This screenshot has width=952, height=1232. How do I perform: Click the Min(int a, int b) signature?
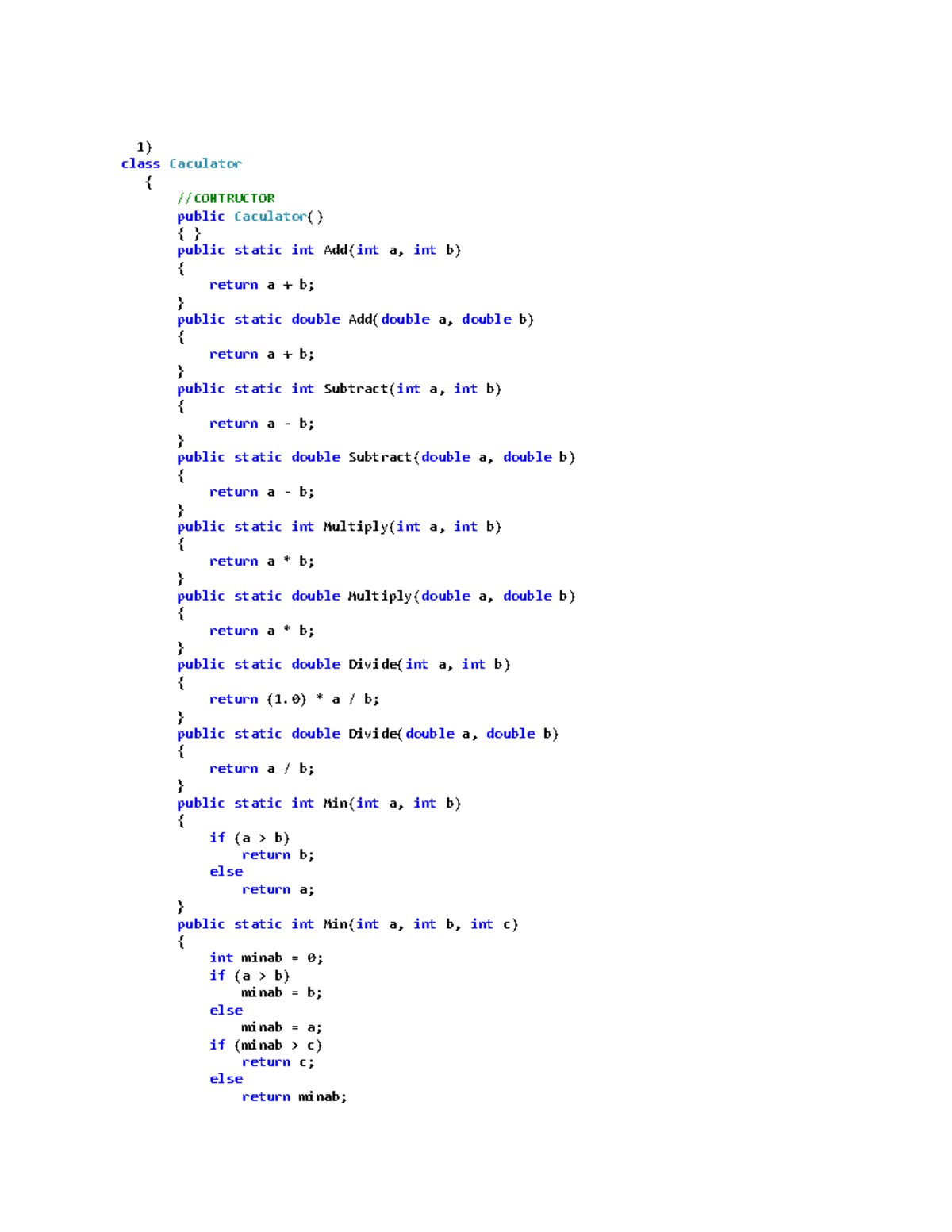point(317,803)
